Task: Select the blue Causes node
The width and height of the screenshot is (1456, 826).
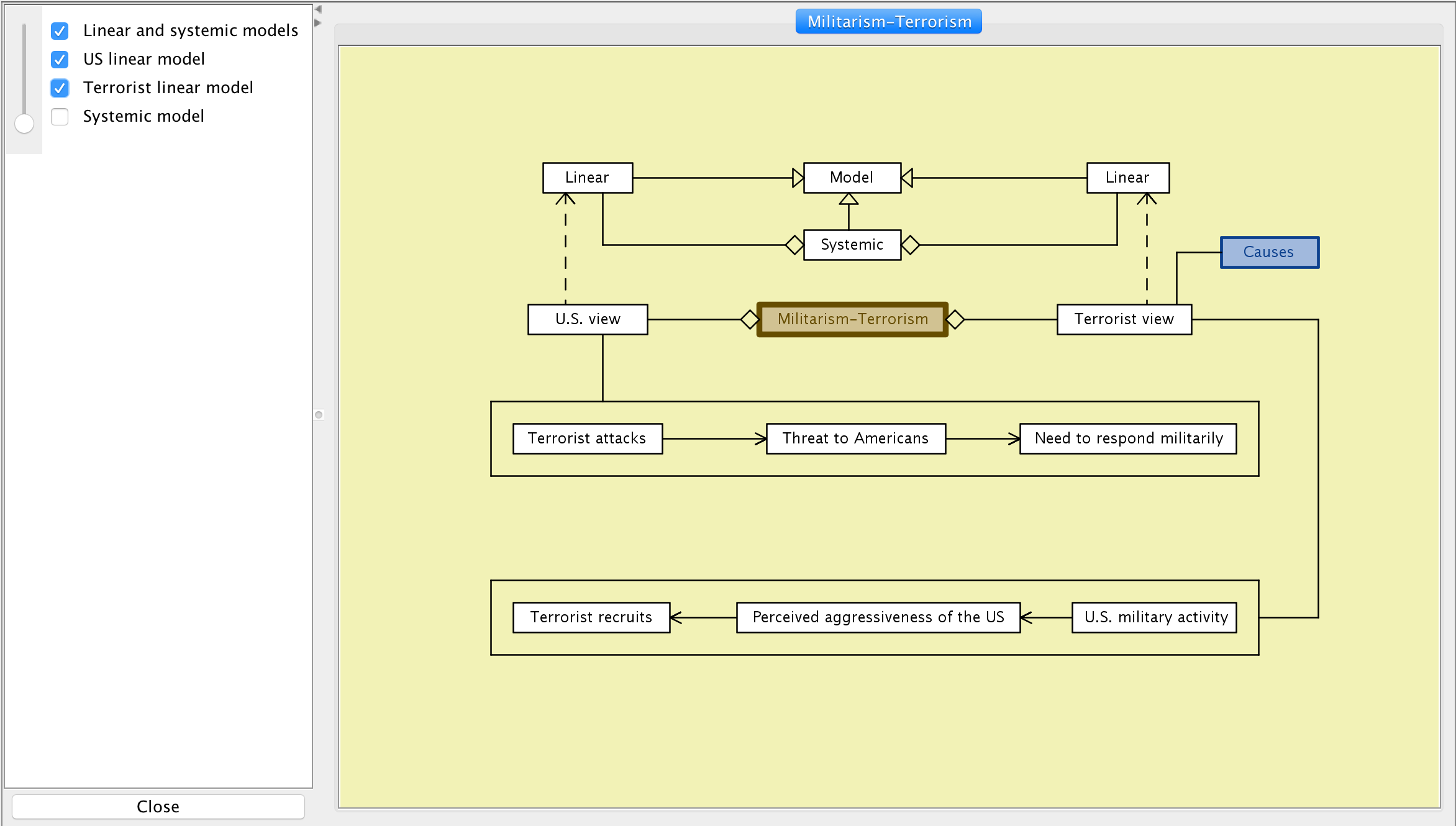Action: 1269,252
